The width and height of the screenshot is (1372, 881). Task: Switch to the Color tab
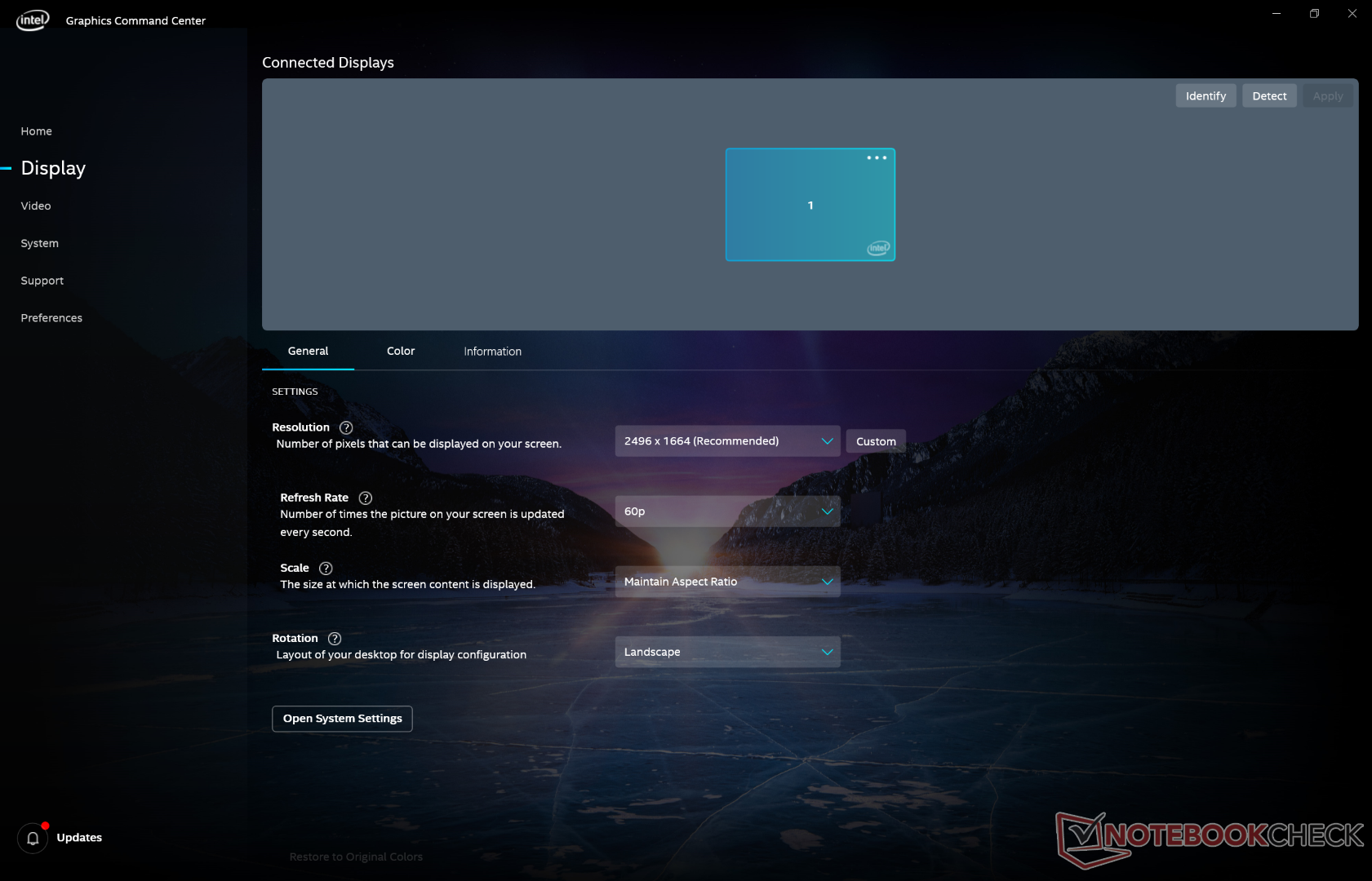coord(401,352)
